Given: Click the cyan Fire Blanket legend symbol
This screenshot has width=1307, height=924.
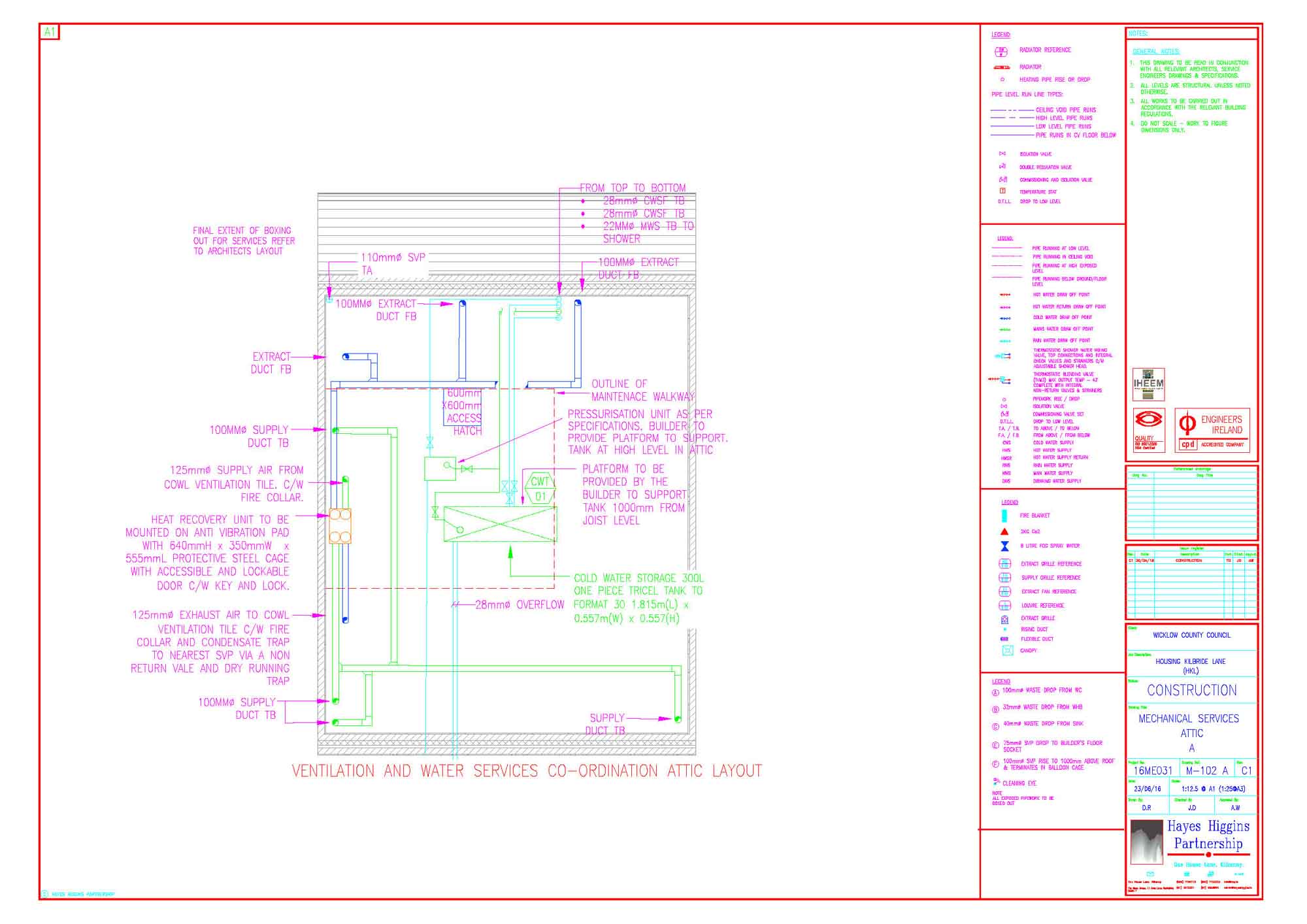Looking at the screenshot, I should pos(1004,516).
